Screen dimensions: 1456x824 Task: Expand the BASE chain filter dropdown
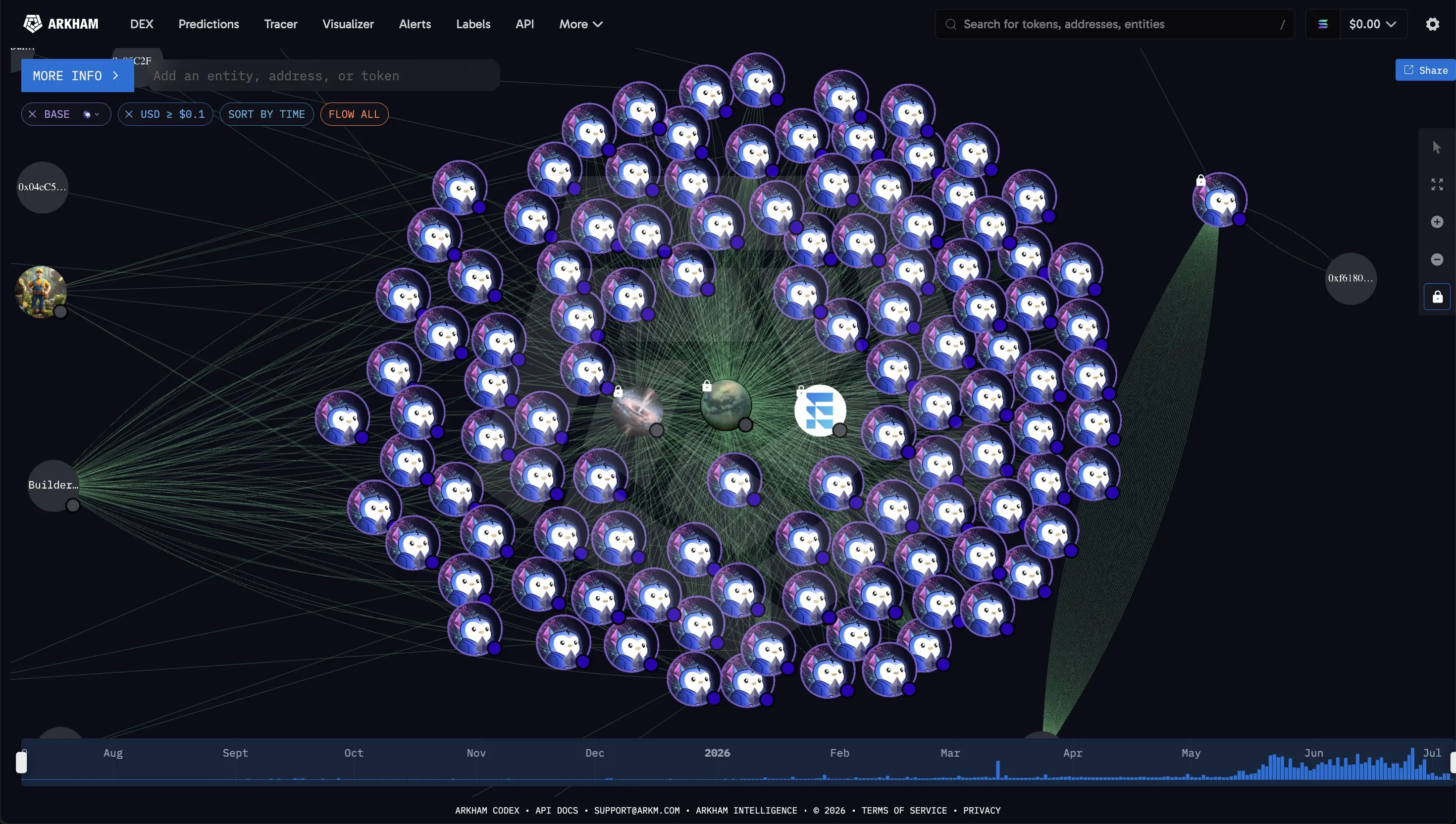coord(92,114)
